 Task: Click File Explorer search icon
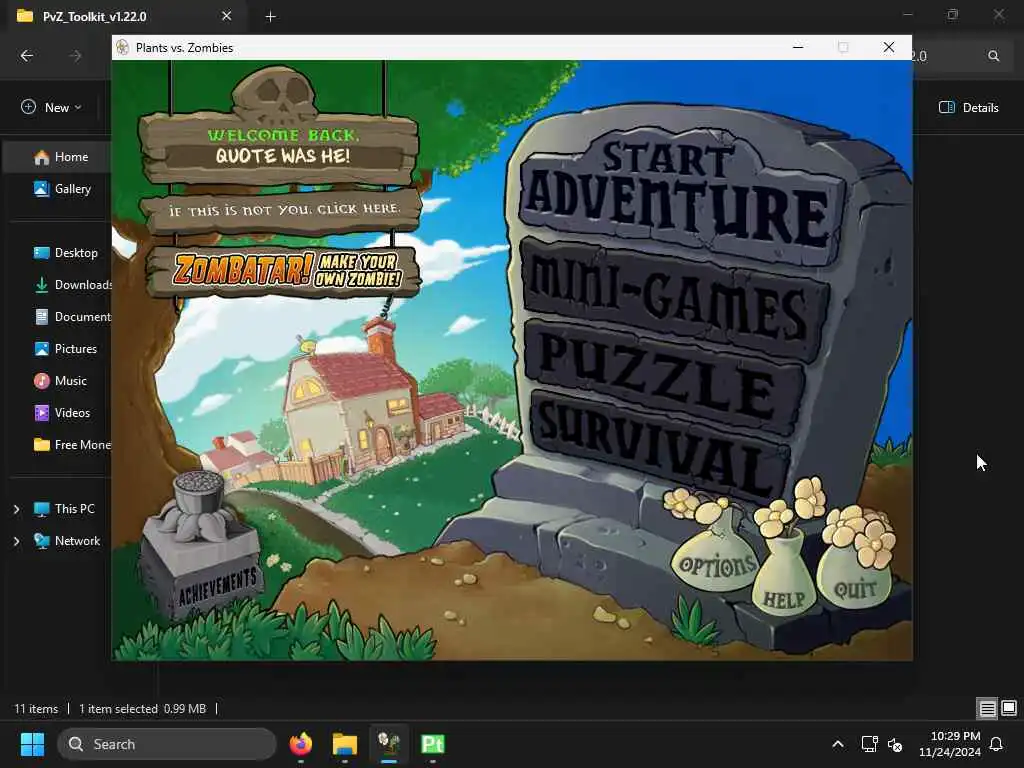point(993,56)
